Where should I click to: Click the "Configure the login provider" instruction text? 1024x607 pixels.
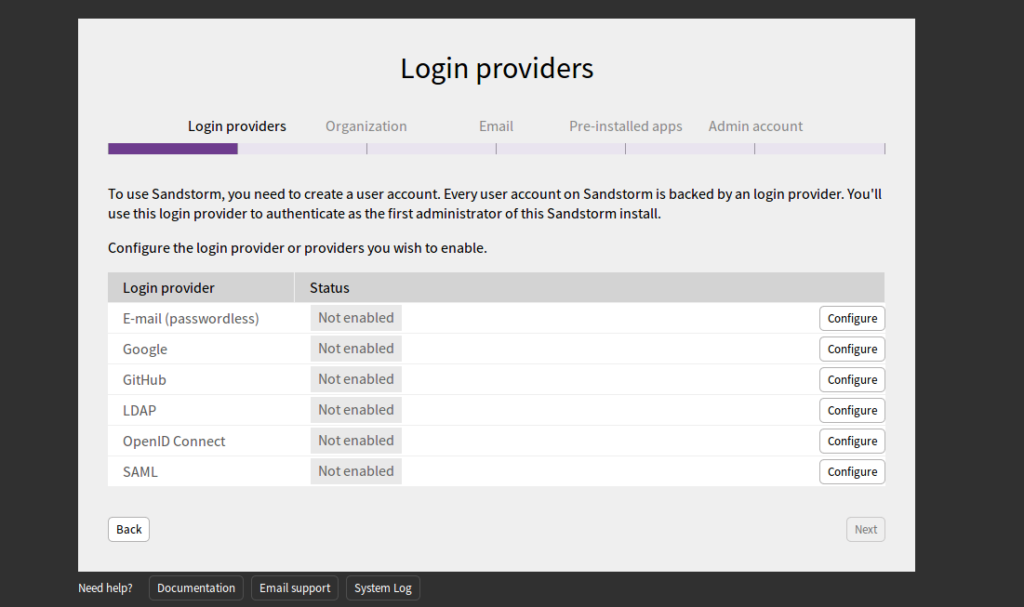(x=297, y=248)
